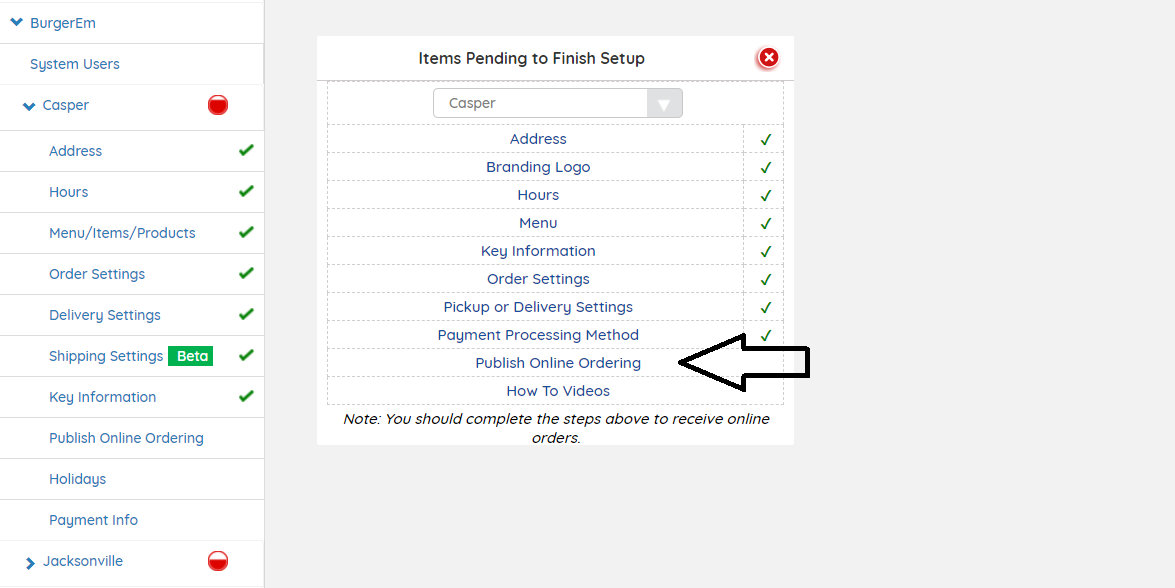Collapse the BurgerEm tree node

(x=16, y=22)
